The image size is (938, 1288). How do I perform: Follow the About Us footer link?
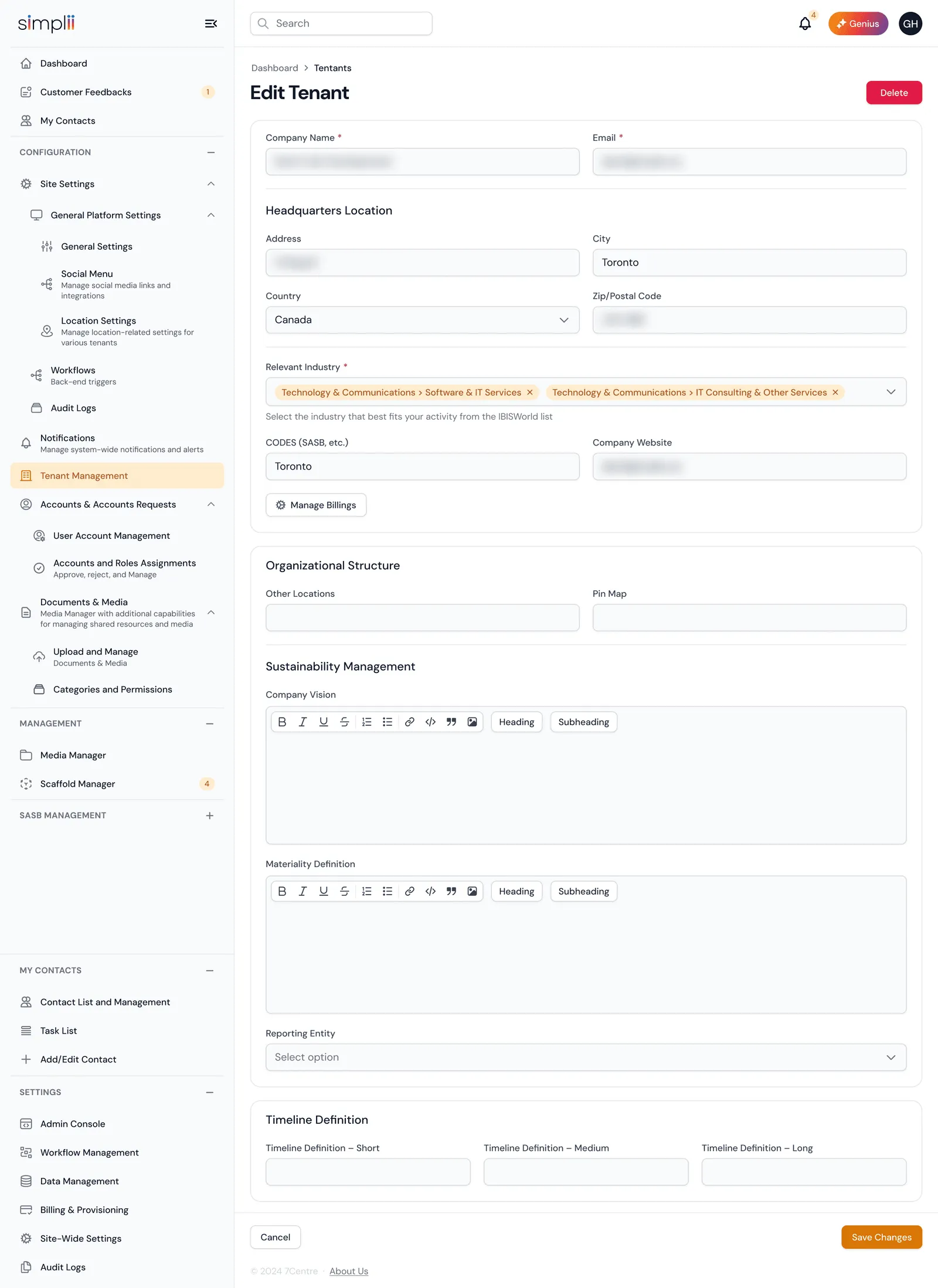pyautogui.click(x=349, y=1271)
